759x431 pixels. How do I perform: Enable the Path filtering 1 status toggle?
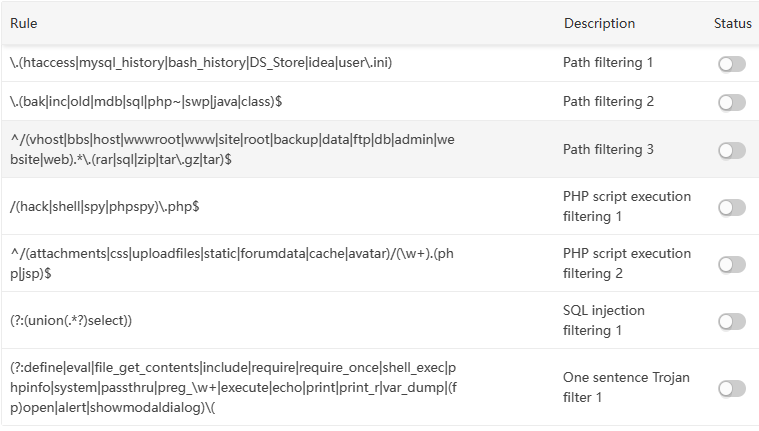(731, 64)
